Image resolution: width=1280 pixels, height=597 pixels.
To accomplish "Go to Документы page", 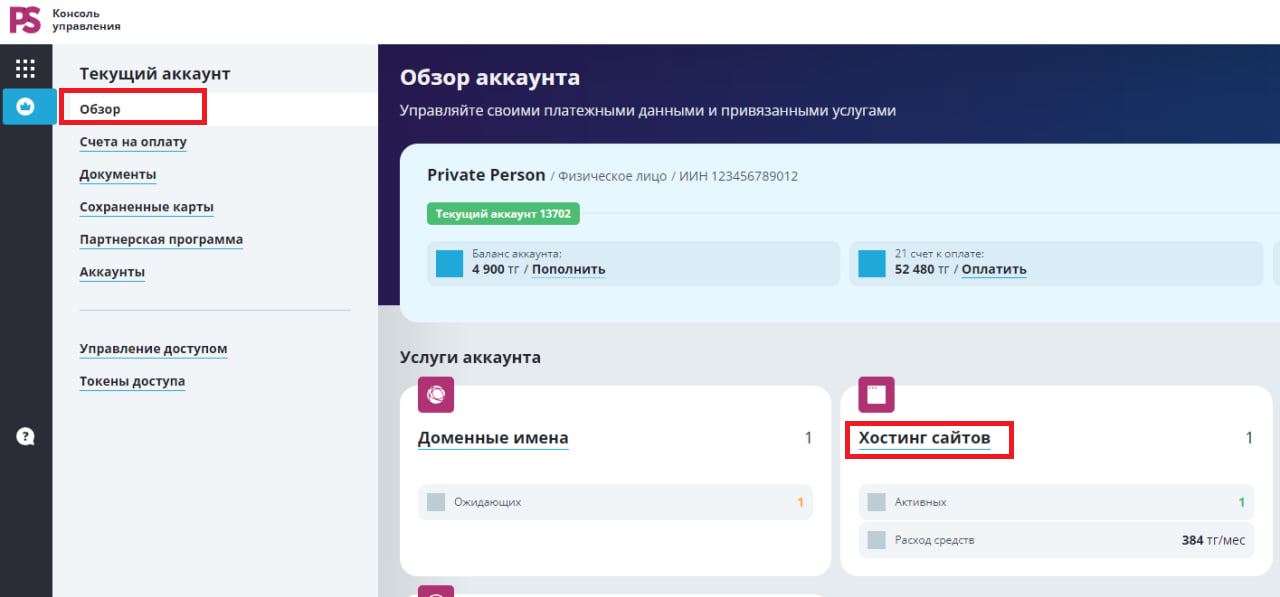I will 118,175.
